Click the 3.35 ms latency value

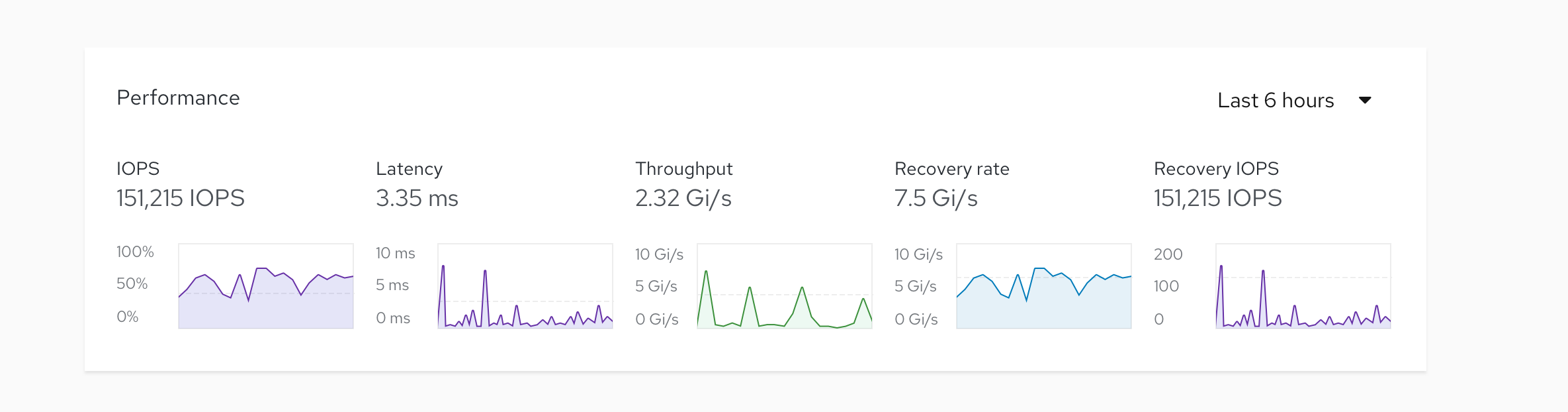pos(416,197)
